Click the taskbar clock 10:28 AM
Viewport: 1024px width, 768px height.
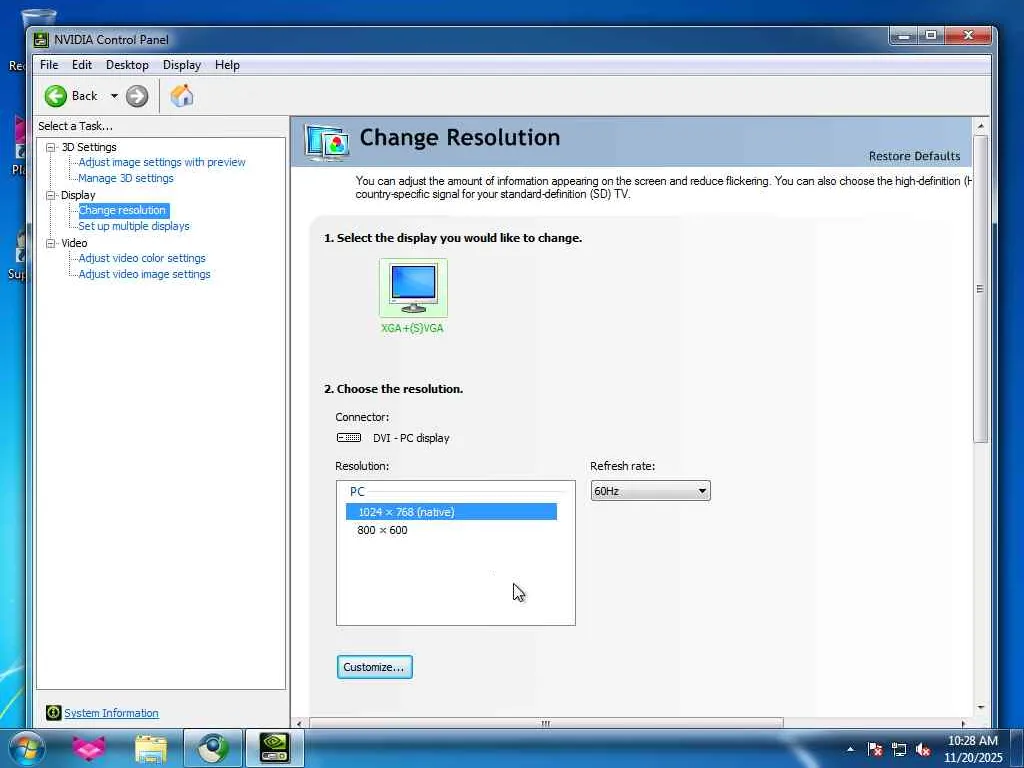(973, 741)
